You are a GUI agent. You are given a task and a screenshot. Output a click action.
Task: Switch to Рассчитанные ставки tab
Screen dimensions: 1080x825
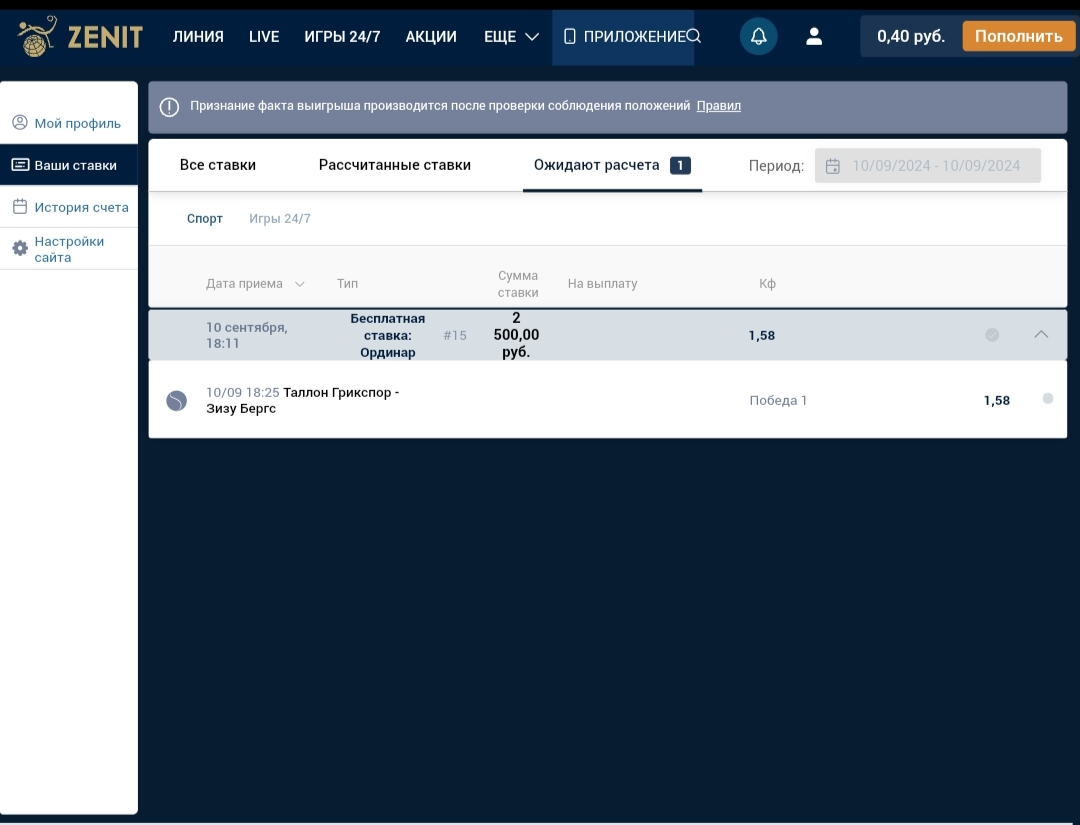pyautogui.click(x=394, y=165)
